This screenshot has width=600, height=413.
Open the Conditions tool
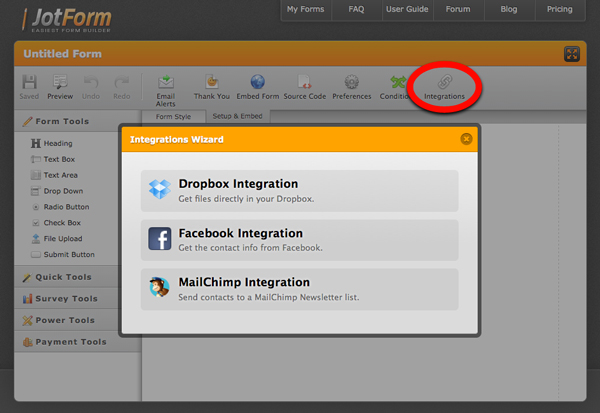tap(395, 87)
